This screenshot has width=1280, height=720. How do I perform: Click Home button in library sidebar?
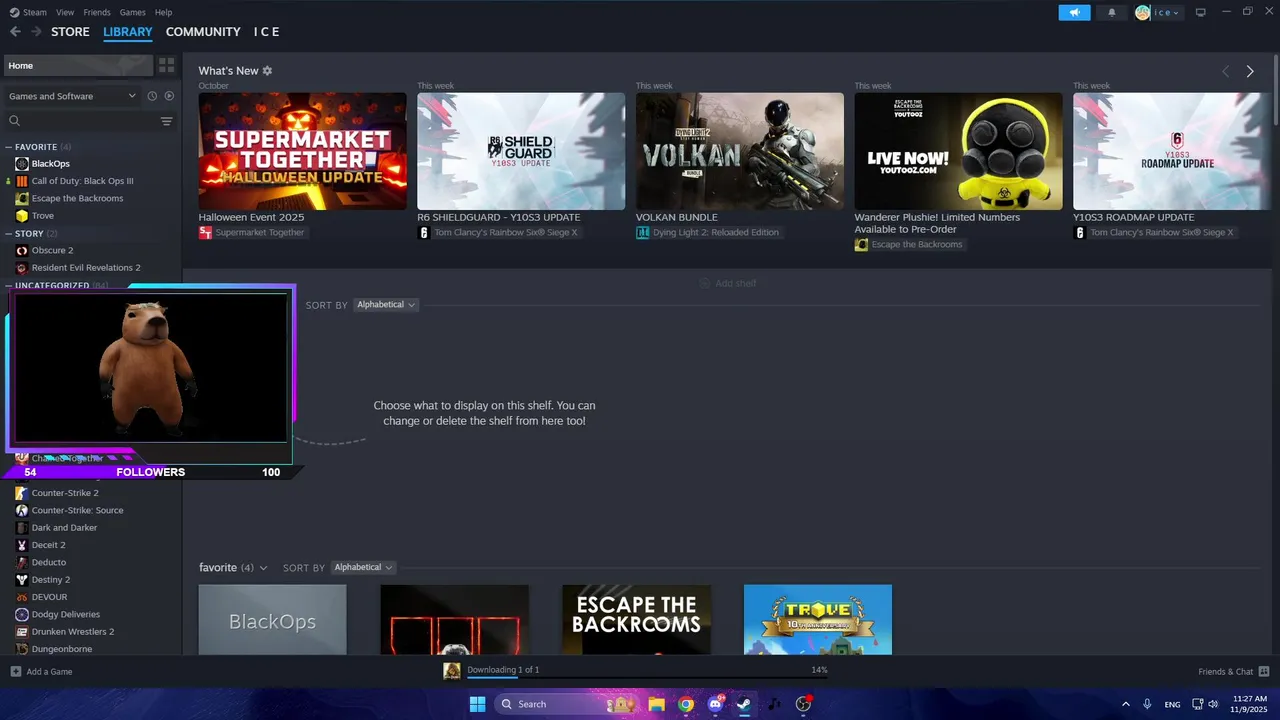coord(78,65)
